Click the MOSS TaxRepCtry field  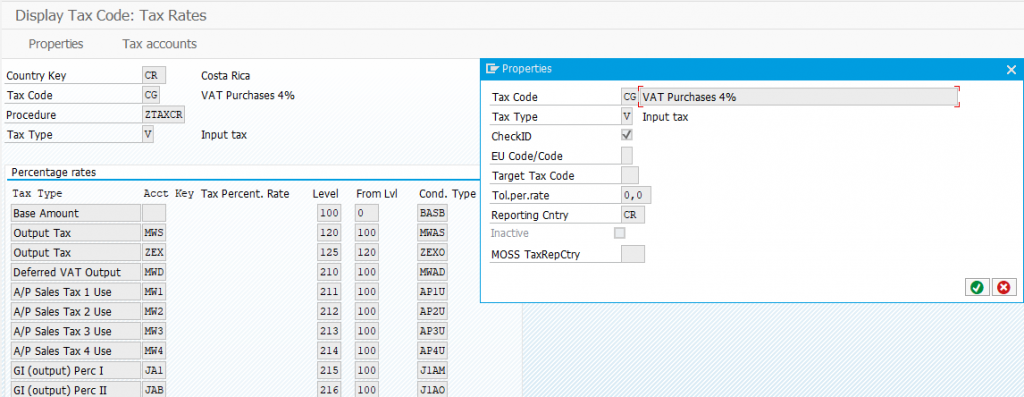pos(632,254)
